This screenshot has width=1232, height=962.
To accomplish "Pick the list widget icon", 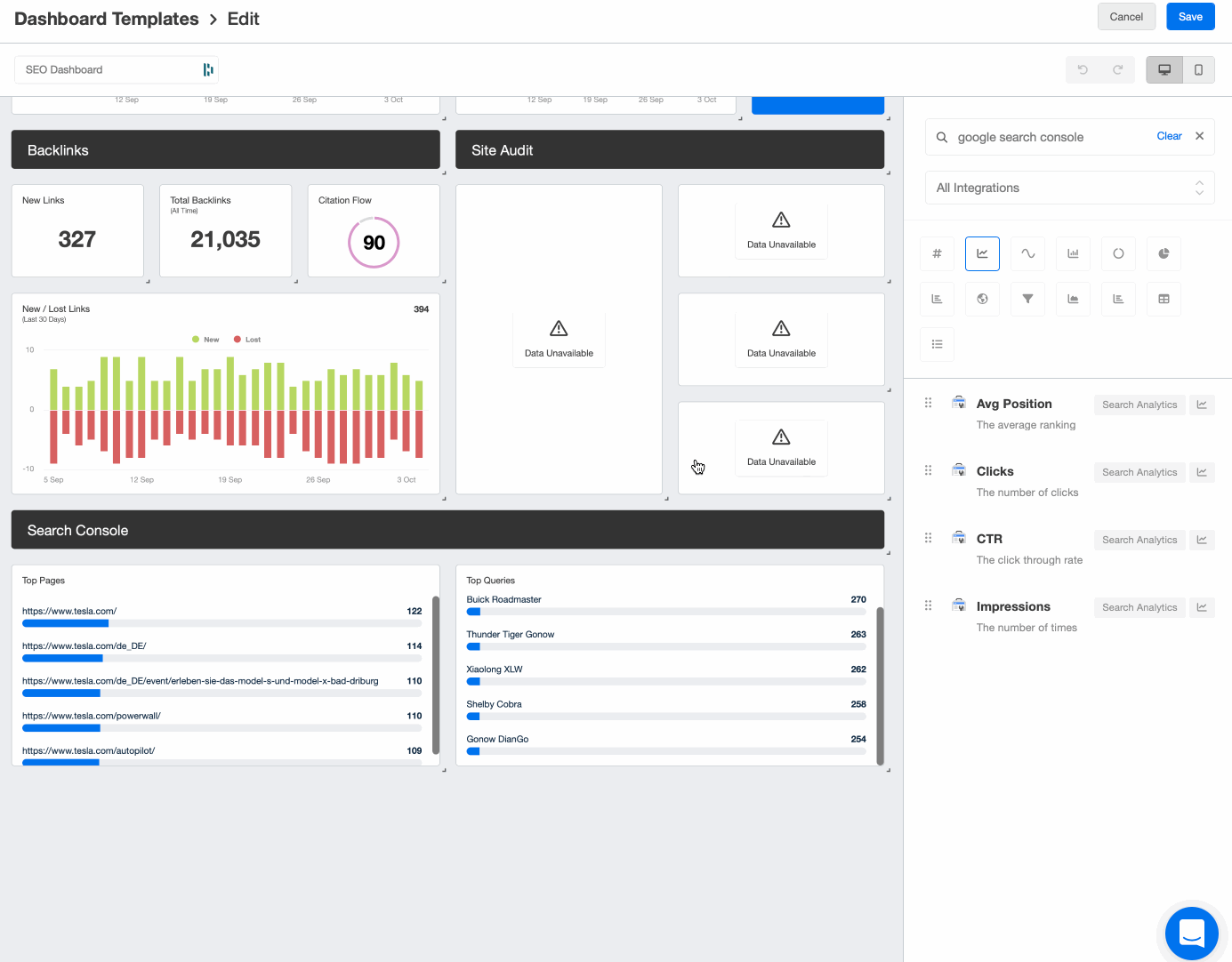I will 937,344.
